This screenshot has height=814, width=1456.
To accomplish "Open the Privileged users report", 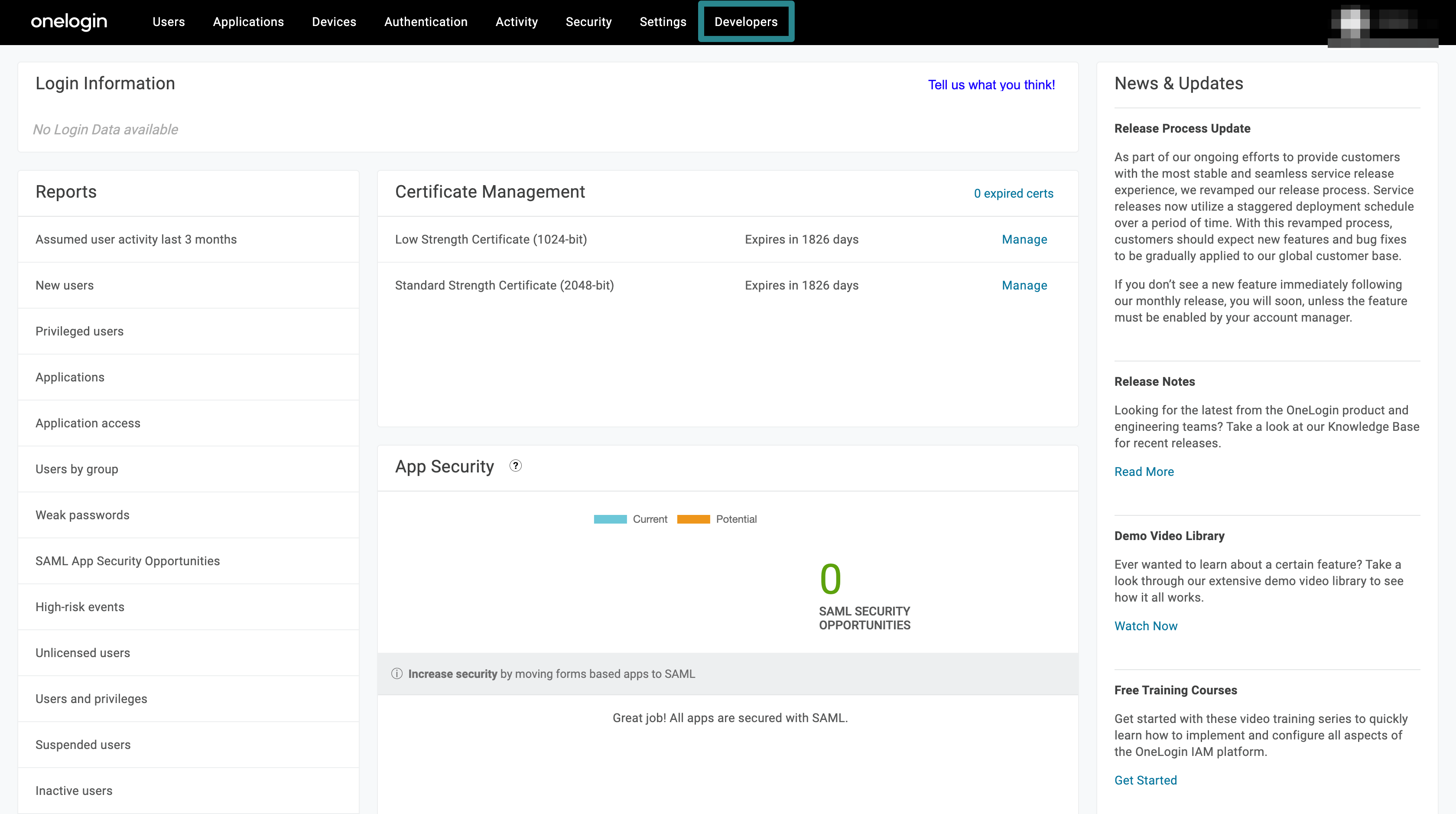I will pos(188,331).
